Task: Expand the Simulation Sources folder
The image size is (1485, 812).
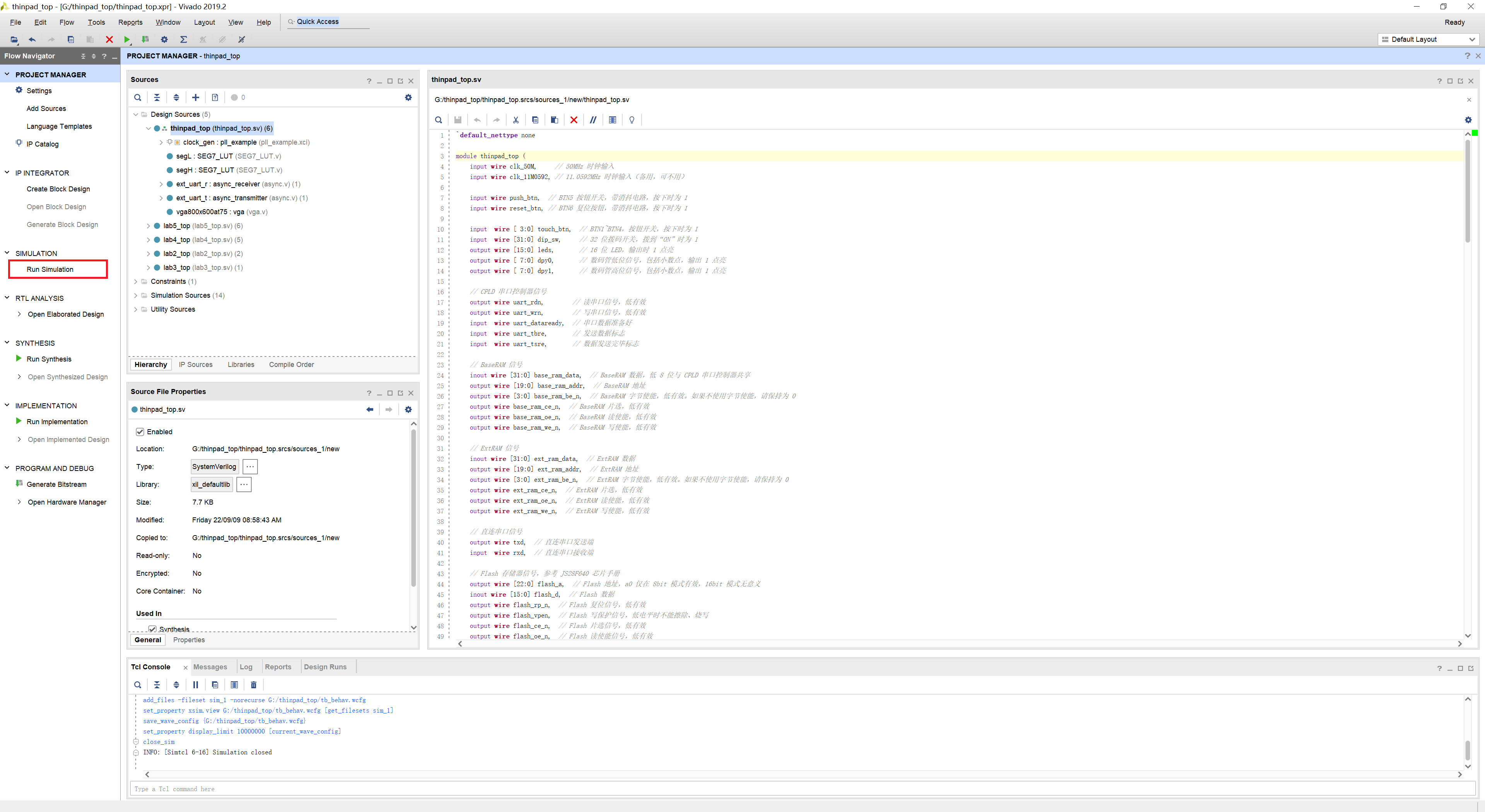Action: (x=135, y=296)
